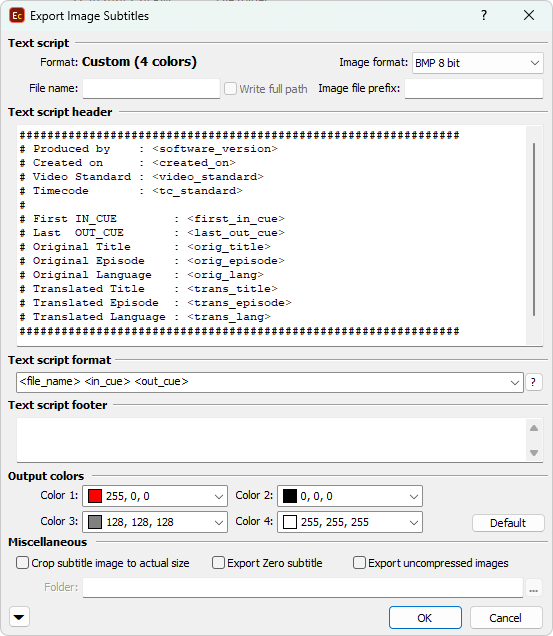Click the footer scroll up arrow
Screen dimensions: 553x636
534,428
